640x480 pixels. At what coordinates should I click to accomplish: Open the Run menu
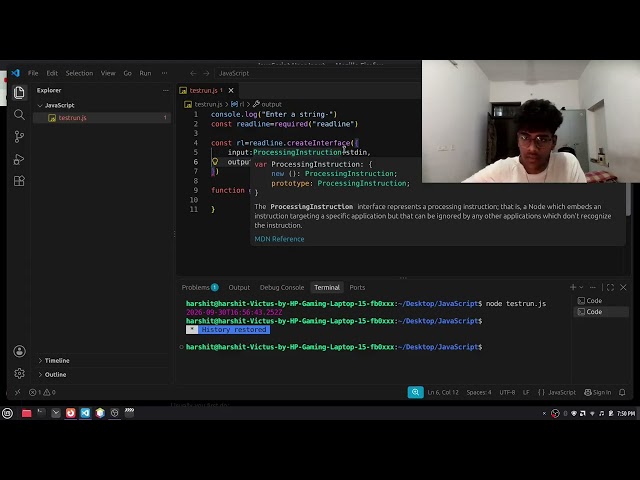click(145, 73)
